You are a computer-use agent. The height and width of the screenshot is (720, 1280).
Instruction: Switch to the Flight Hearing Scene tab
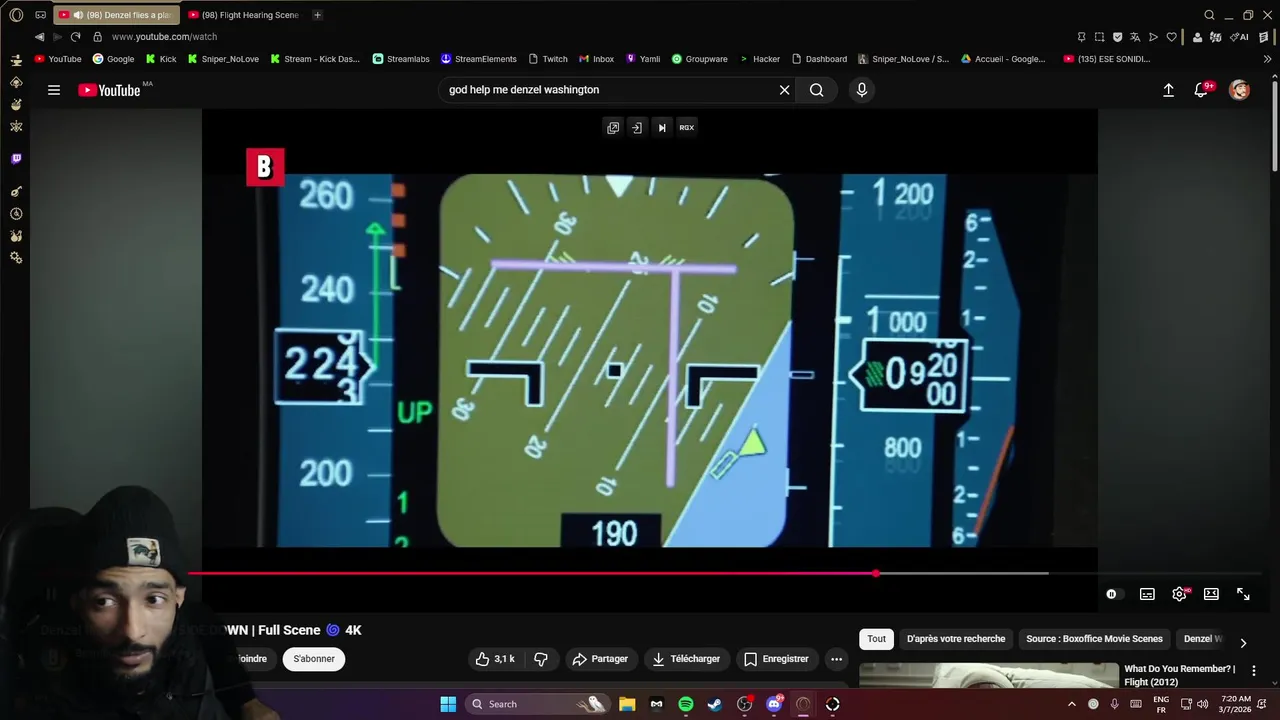coord(244,15)
